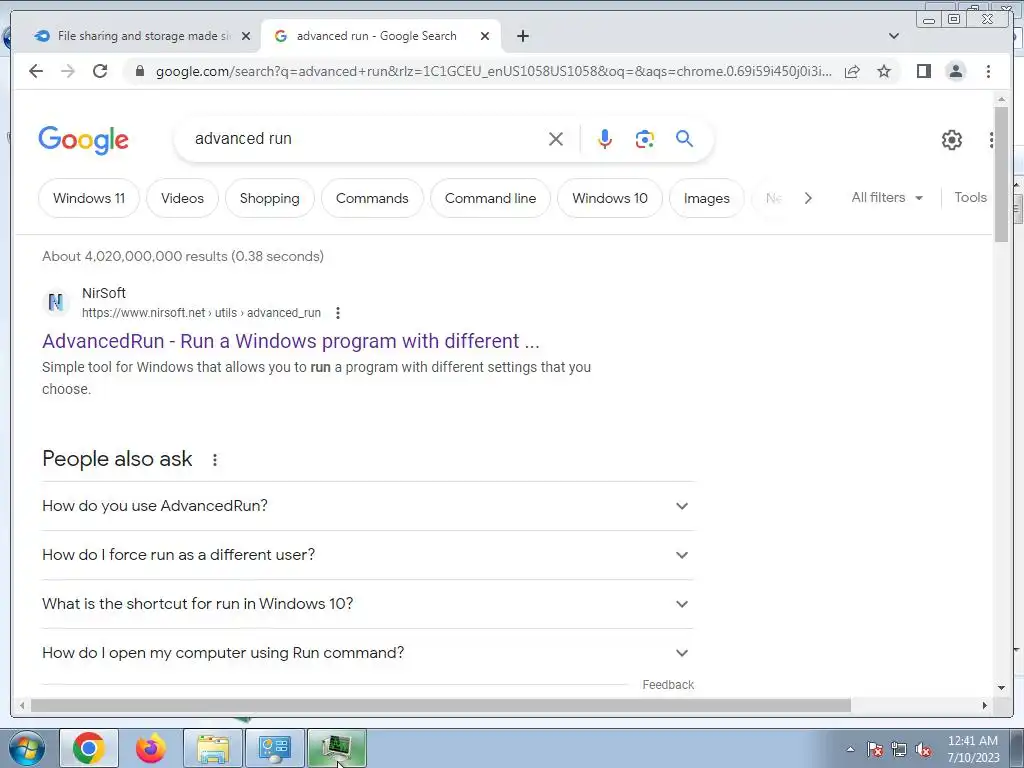Search by image with the Google Lens icon
The image size is (1024, 768).
(x=645, y=139)
